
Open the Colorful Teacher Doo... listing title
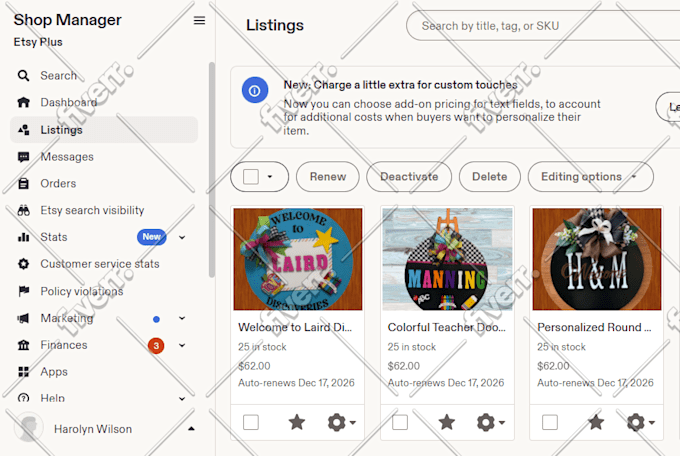tap(447, 327)
